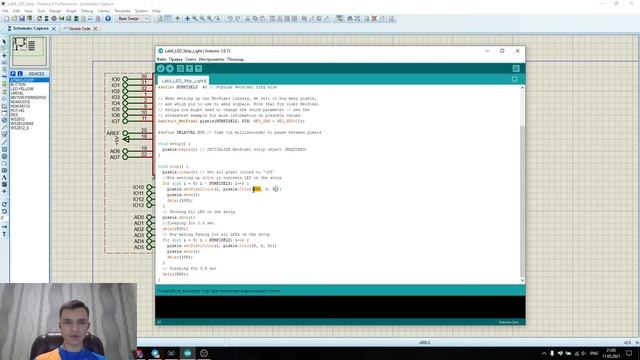Click the Proteus Save Project icon

(22, 19)
